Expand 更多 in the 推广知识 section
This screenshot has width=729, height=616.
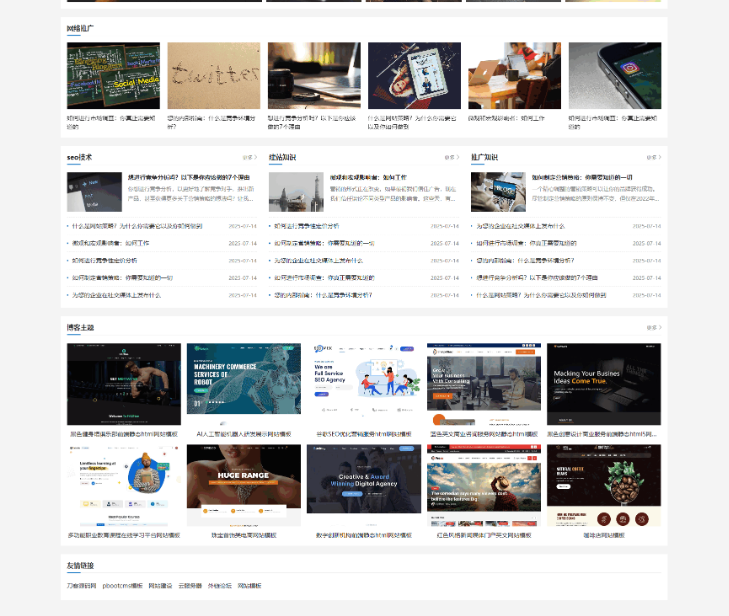click(653, 157)
